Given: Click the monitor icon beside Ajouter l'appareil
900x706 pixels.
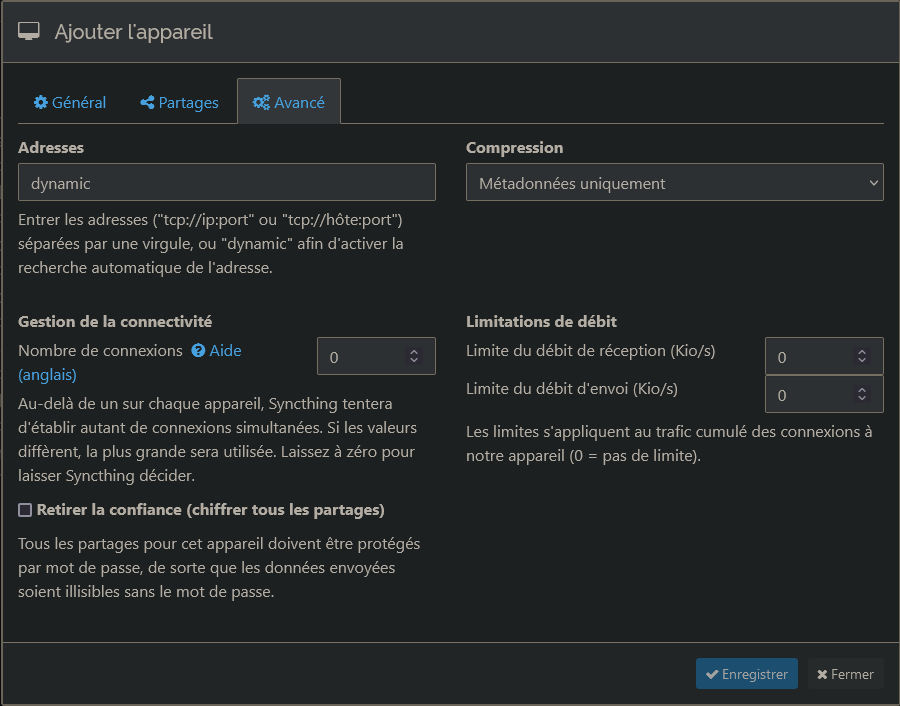Looking at the screenshot, I should pyautogui.click(x=29, y=32).
